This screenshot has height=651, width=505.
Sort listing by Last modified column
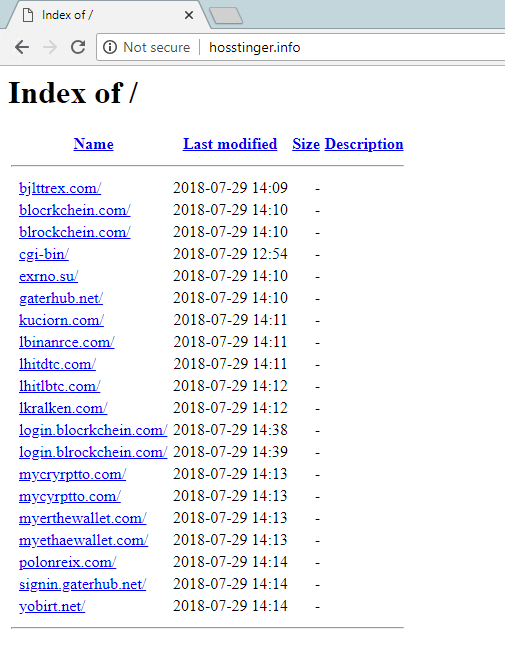click(x=230, y=144)
